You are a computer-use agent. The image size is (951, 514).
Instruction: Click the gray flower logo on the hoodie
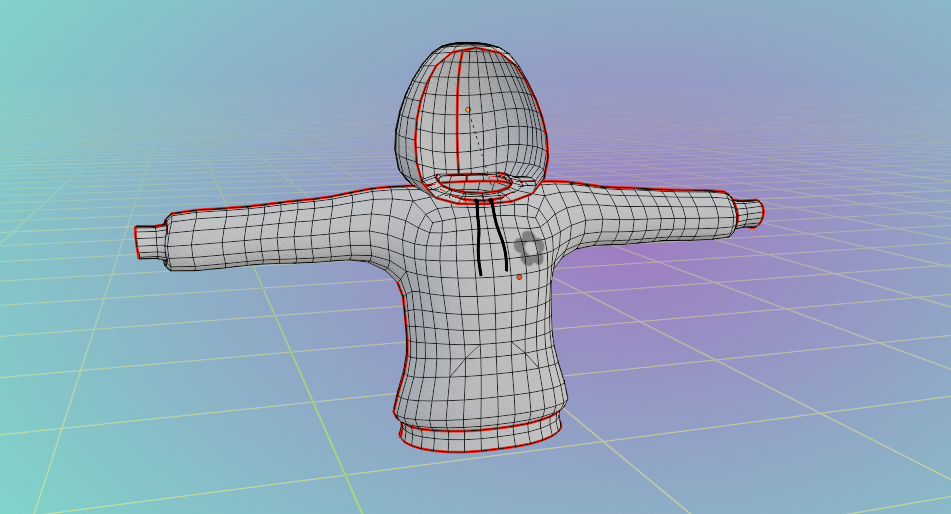529,248
